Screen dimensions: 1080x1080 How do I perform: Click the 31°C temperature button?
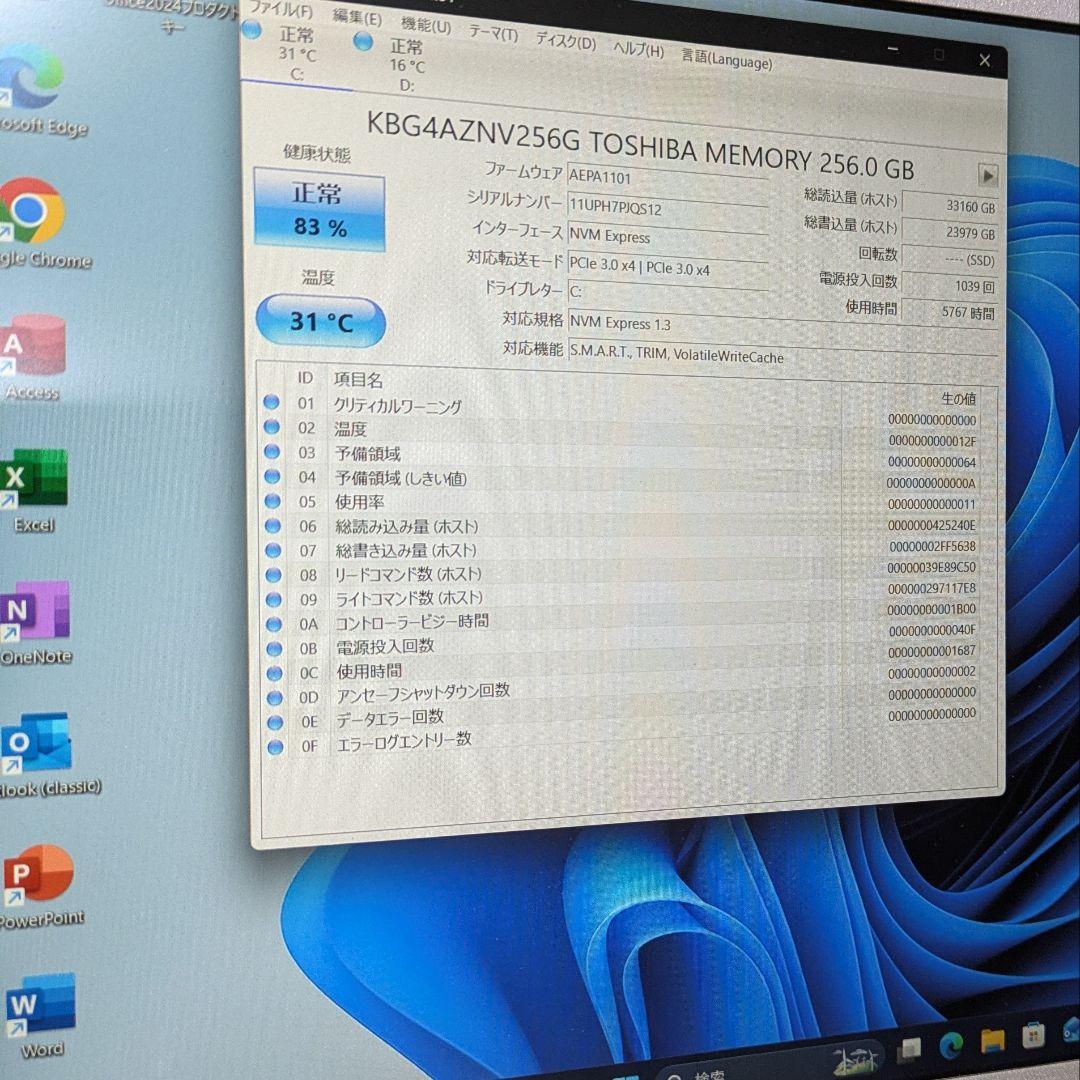[320, 320]
